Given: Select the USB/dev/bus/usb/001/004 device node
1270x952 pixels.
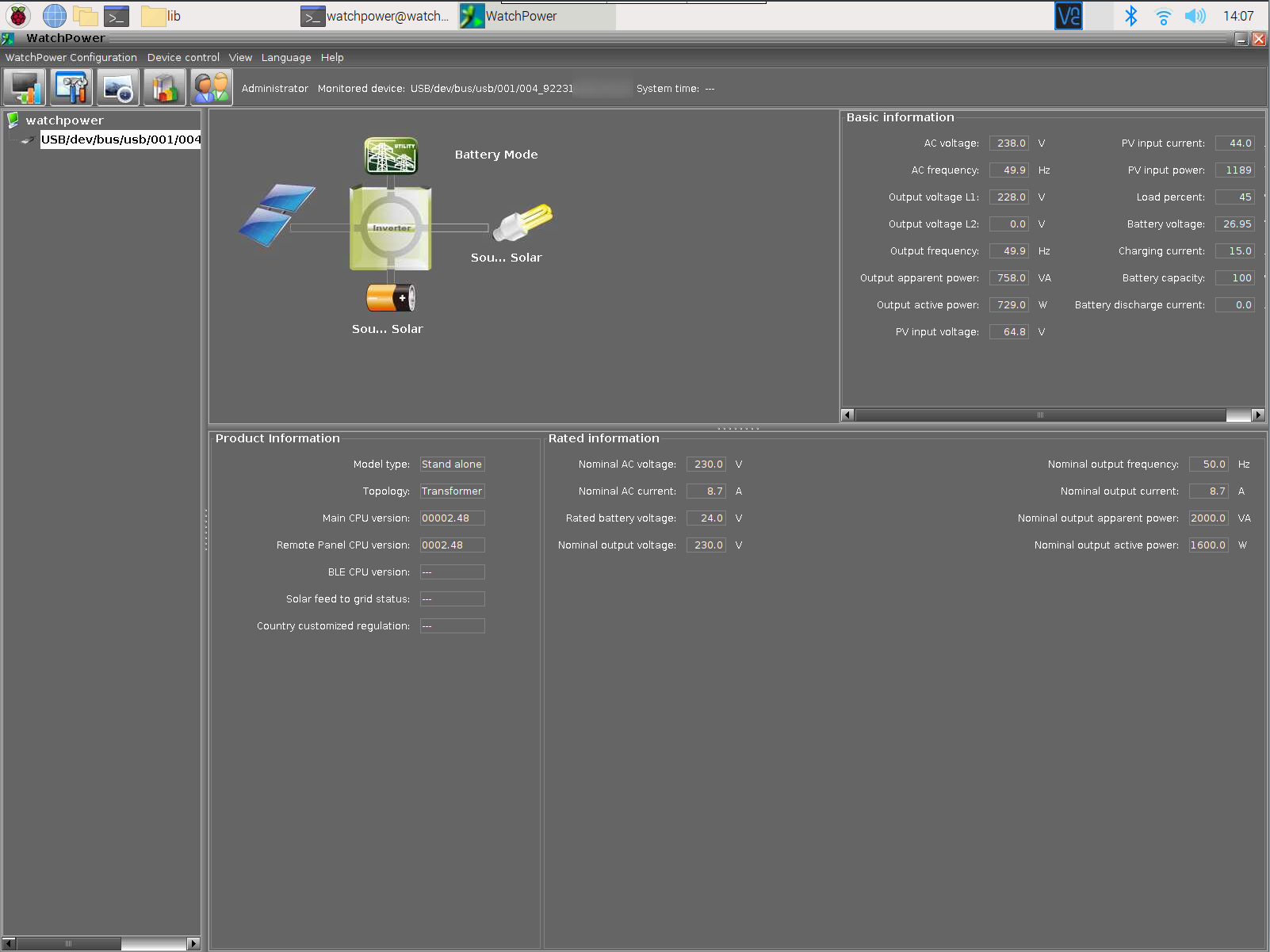Looking at the screenshot, I should coord(120,140).
